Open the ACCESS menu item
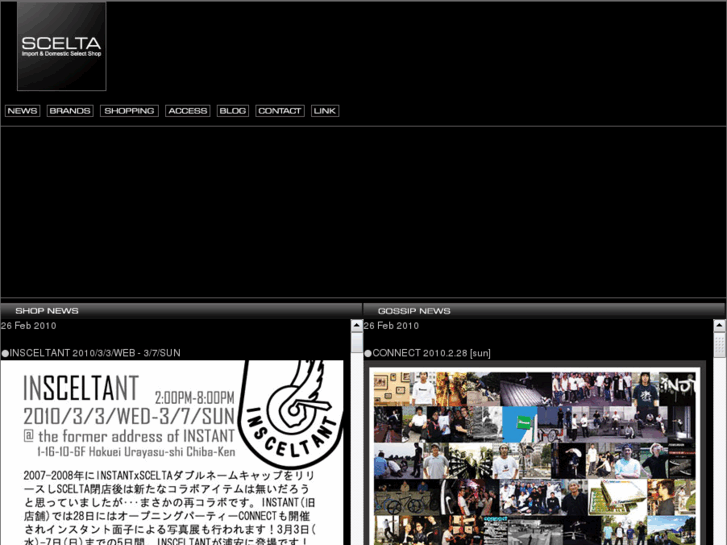 tap(188, 111)
